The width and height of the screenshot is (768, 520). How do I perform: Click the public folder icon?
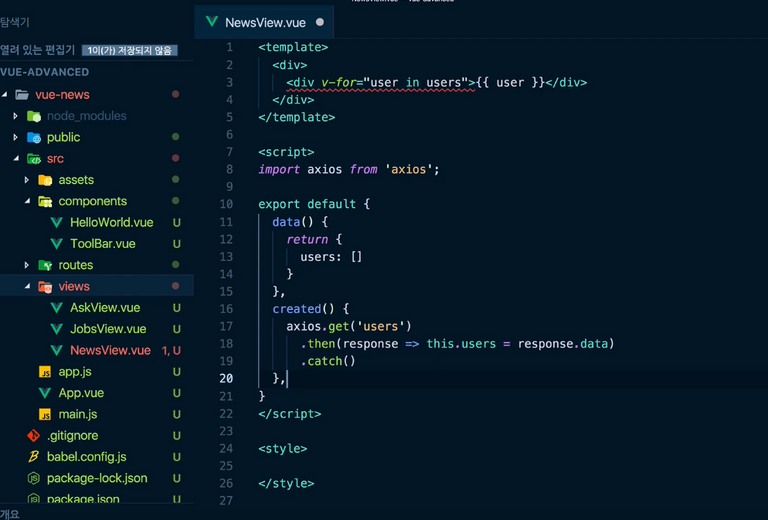click(34, 138)
